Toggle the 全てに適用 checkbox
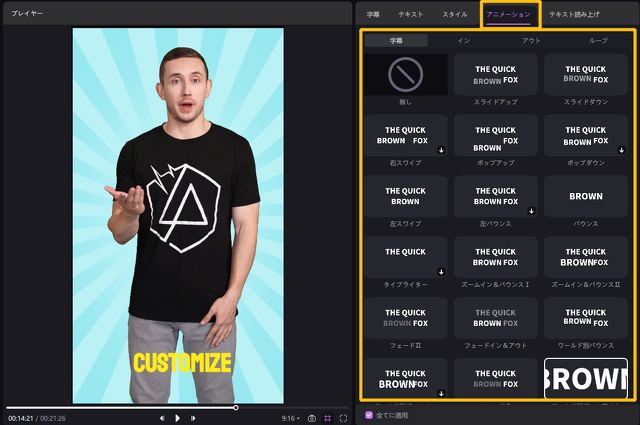This screenshot has height=425, width=640. pyautogui.click(x=368, y=414)
